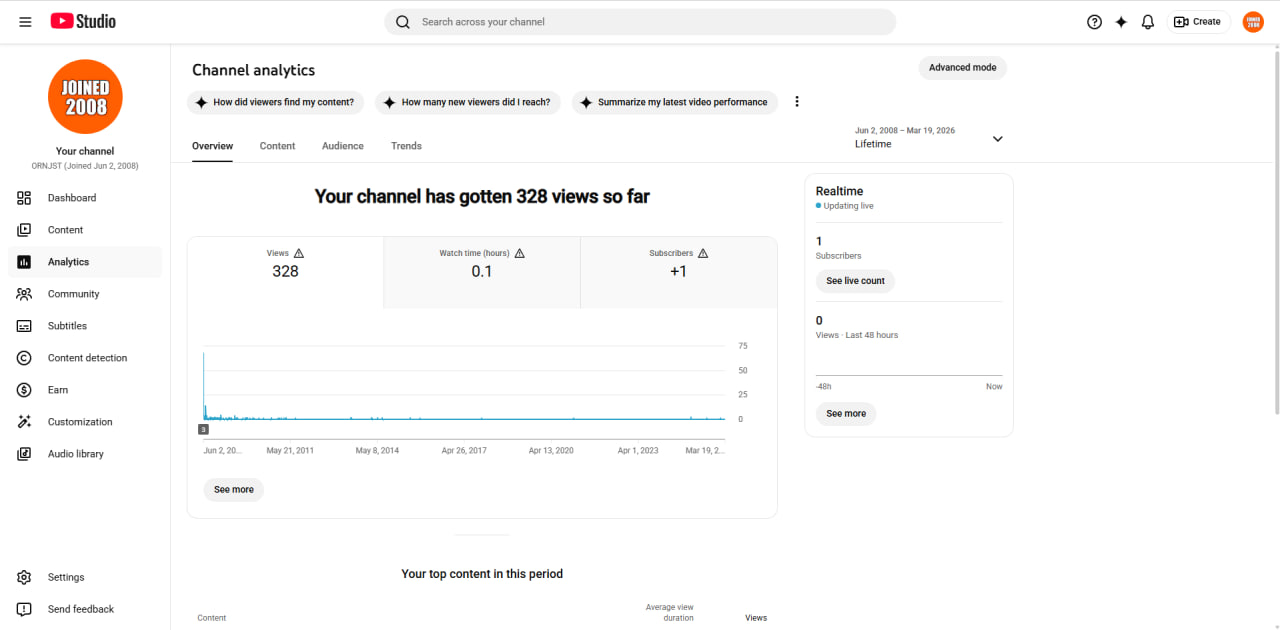Click the Dashboard grid icon
Viewport: 1280px width, 630px height.
click(x=25, y=198)
